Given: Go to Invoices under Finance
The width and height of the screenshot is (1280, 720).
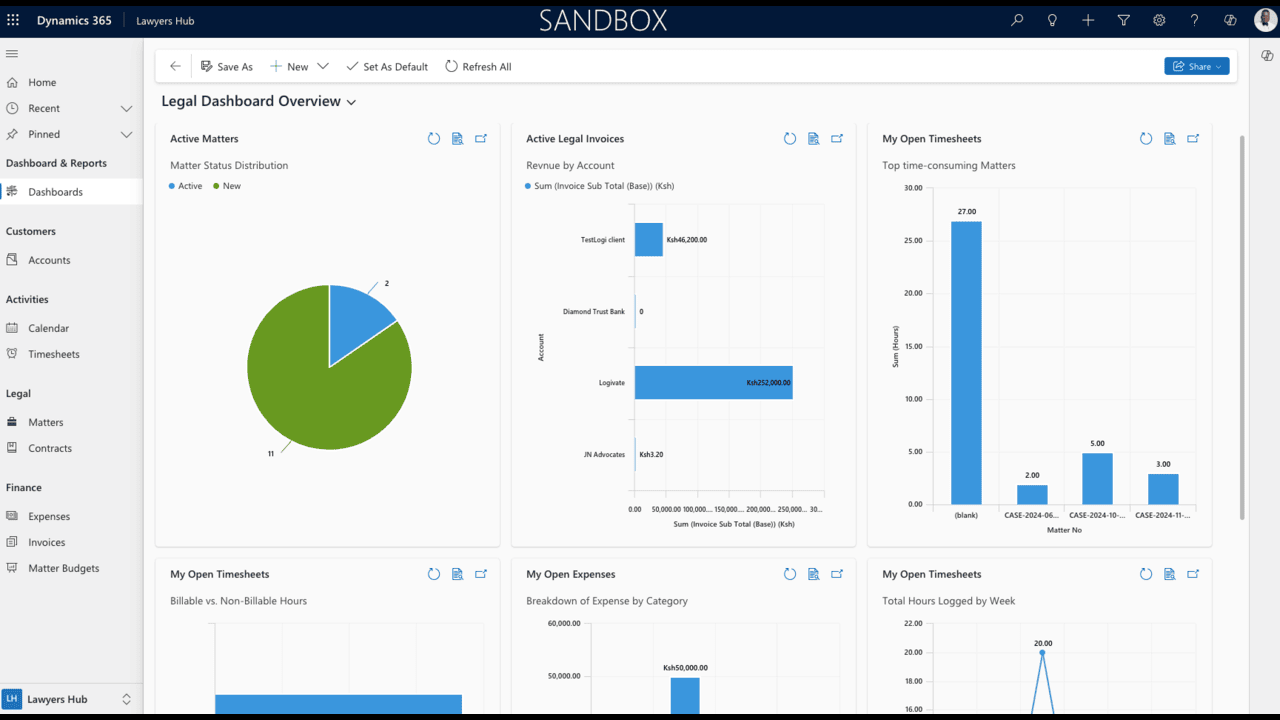Looking at the screenshot, I should [46, 542].
